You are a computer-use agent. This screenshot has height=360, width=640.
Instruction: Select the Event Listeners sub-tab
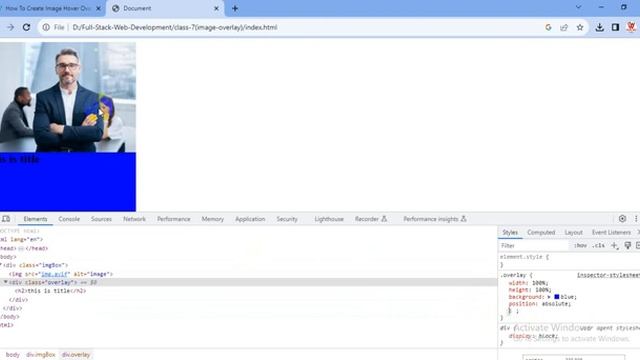coord(611,232)
